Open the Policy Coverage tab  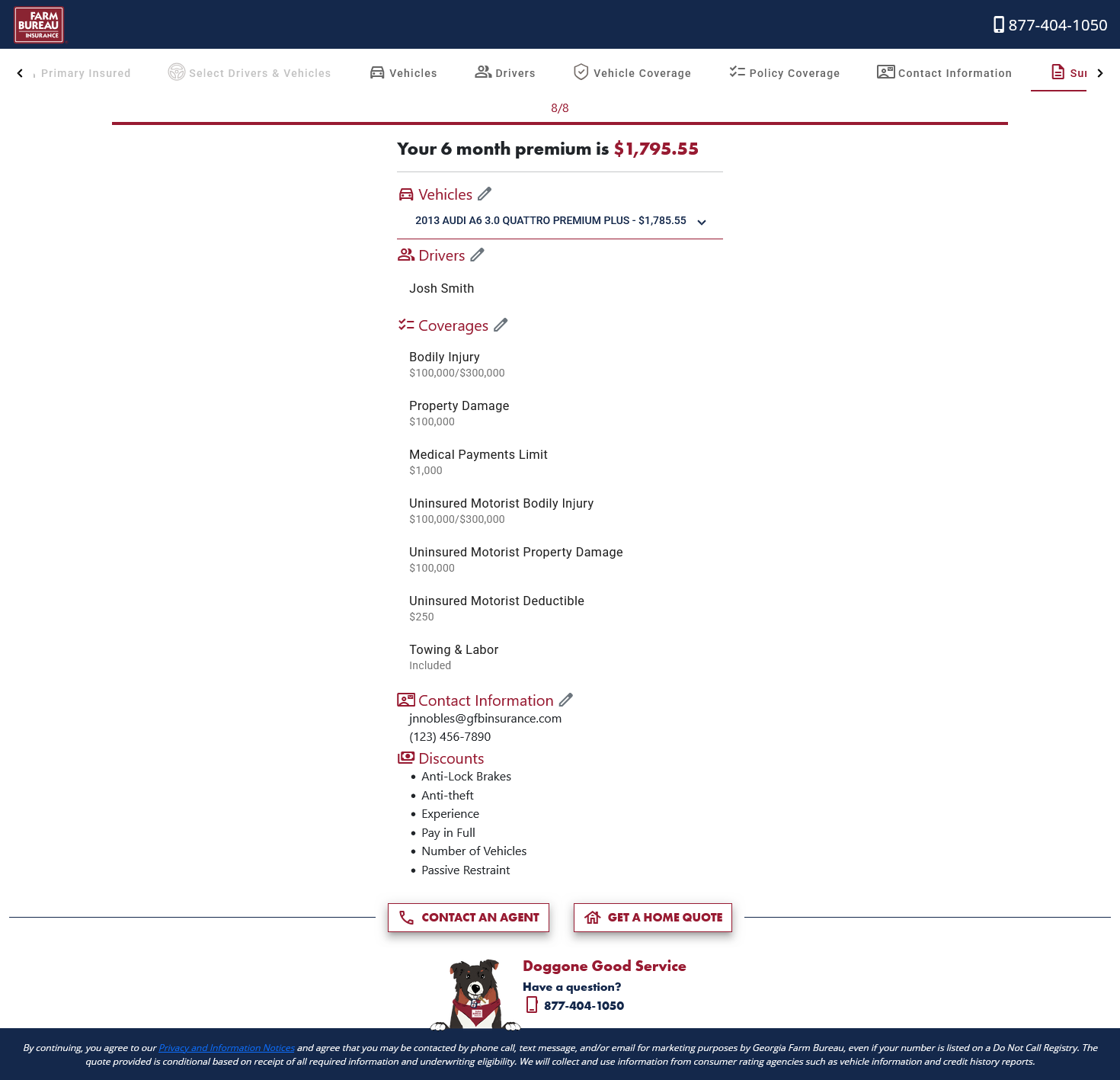click(785, 72)
